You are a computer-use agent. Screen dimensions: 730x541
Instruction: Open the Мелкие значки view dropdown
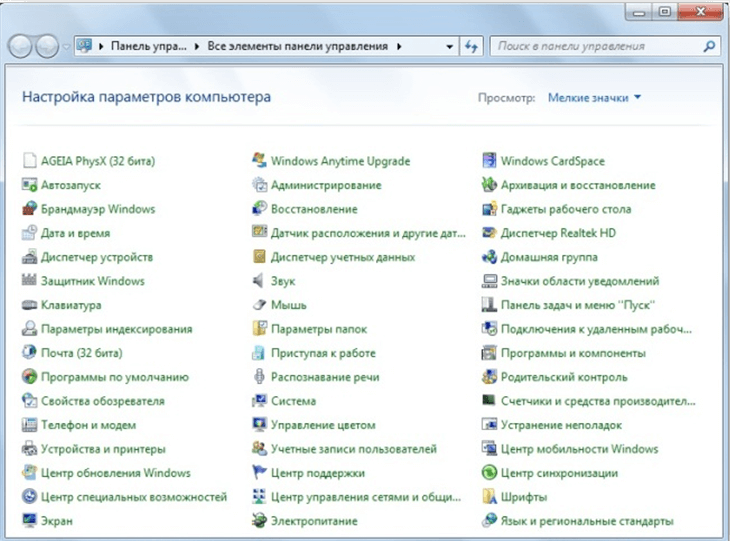coord(595,98)
